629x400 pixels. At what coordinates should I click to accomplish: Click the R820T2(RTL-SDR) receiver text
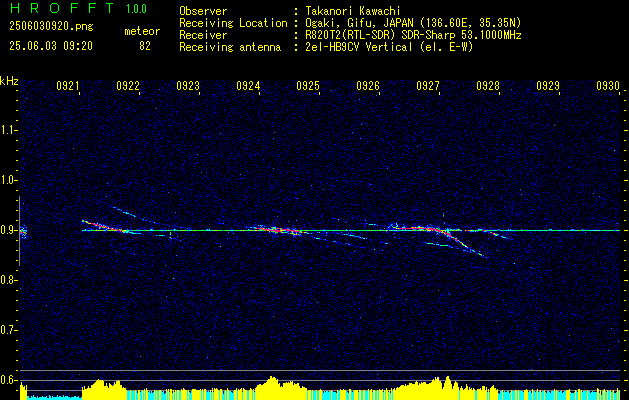[413, 35]
